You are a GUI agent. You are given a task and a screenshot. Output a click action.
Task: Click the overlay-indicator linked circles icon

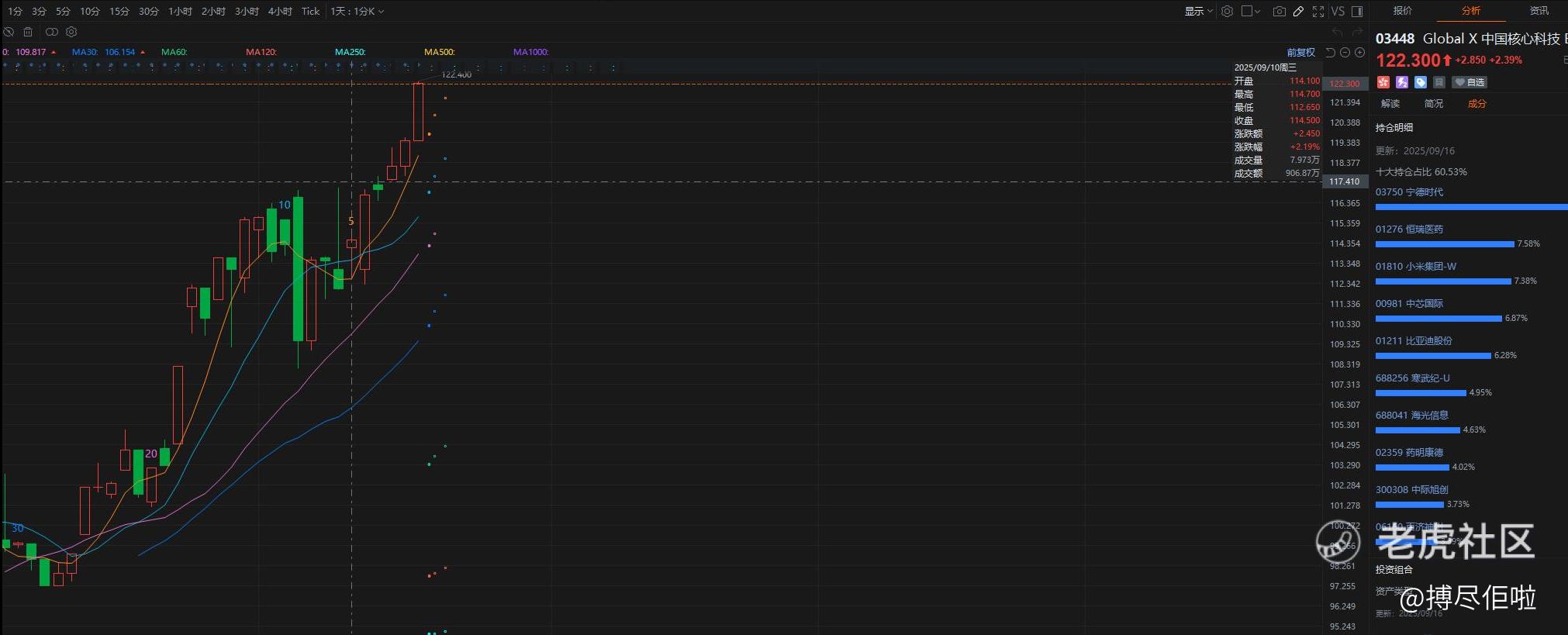[52, 32]
